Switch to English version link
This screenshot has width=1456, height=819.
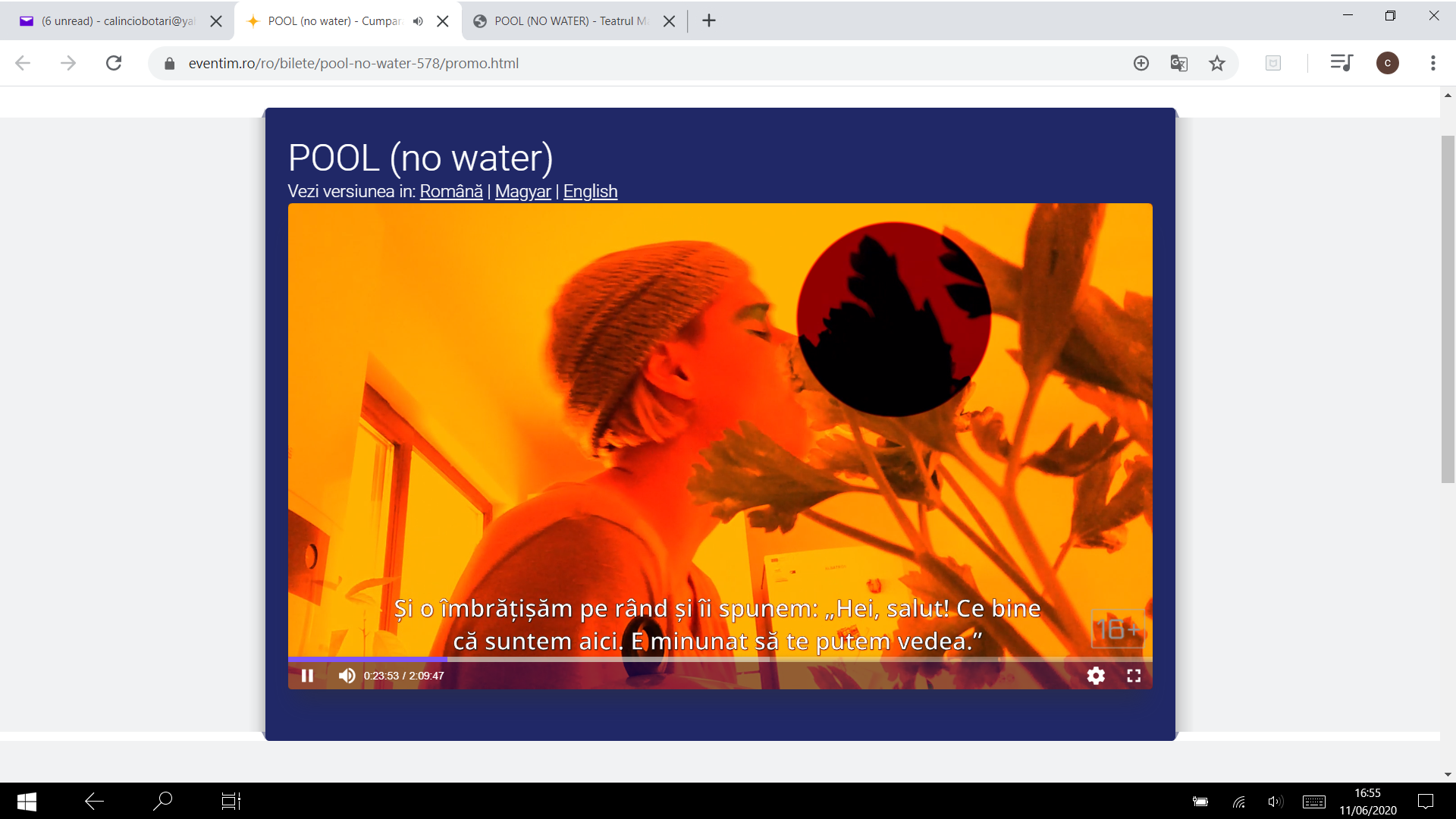tap(590, 191)
